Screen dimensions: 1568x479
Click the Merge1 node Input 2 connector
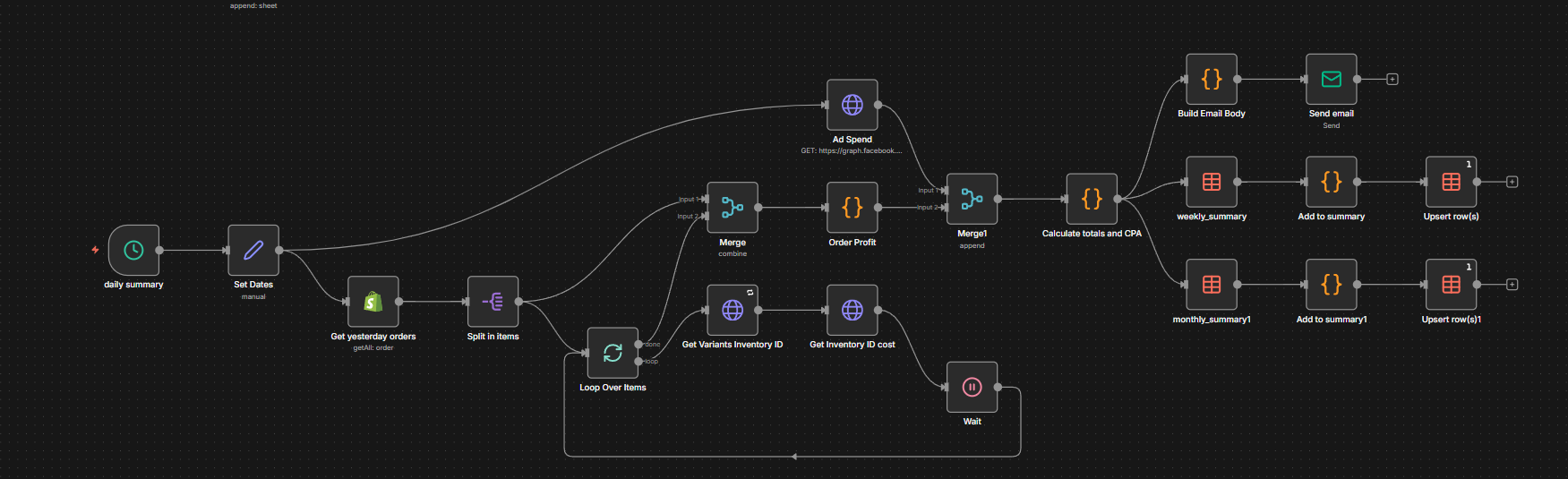tap(945, 207)
